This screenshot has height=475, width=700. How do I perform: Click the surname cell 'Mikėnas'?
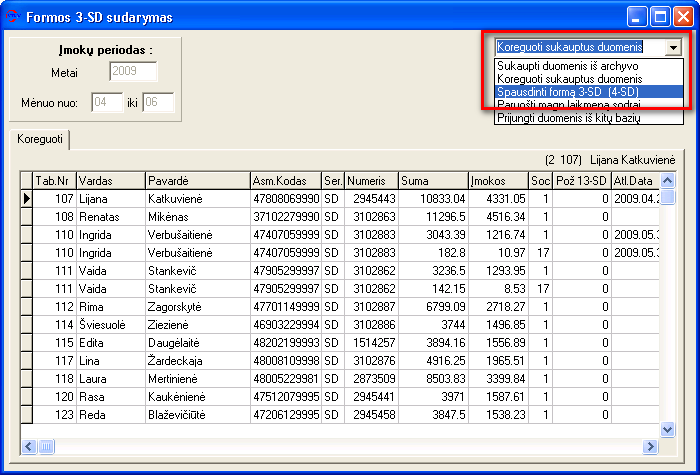(x=198, y=217)
